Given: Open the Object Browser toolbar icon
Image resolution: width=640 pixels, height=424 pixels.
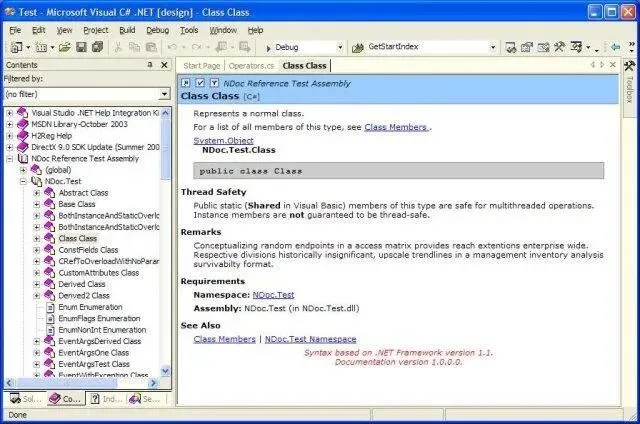Looking at the screenshot, I should [543, 47].
